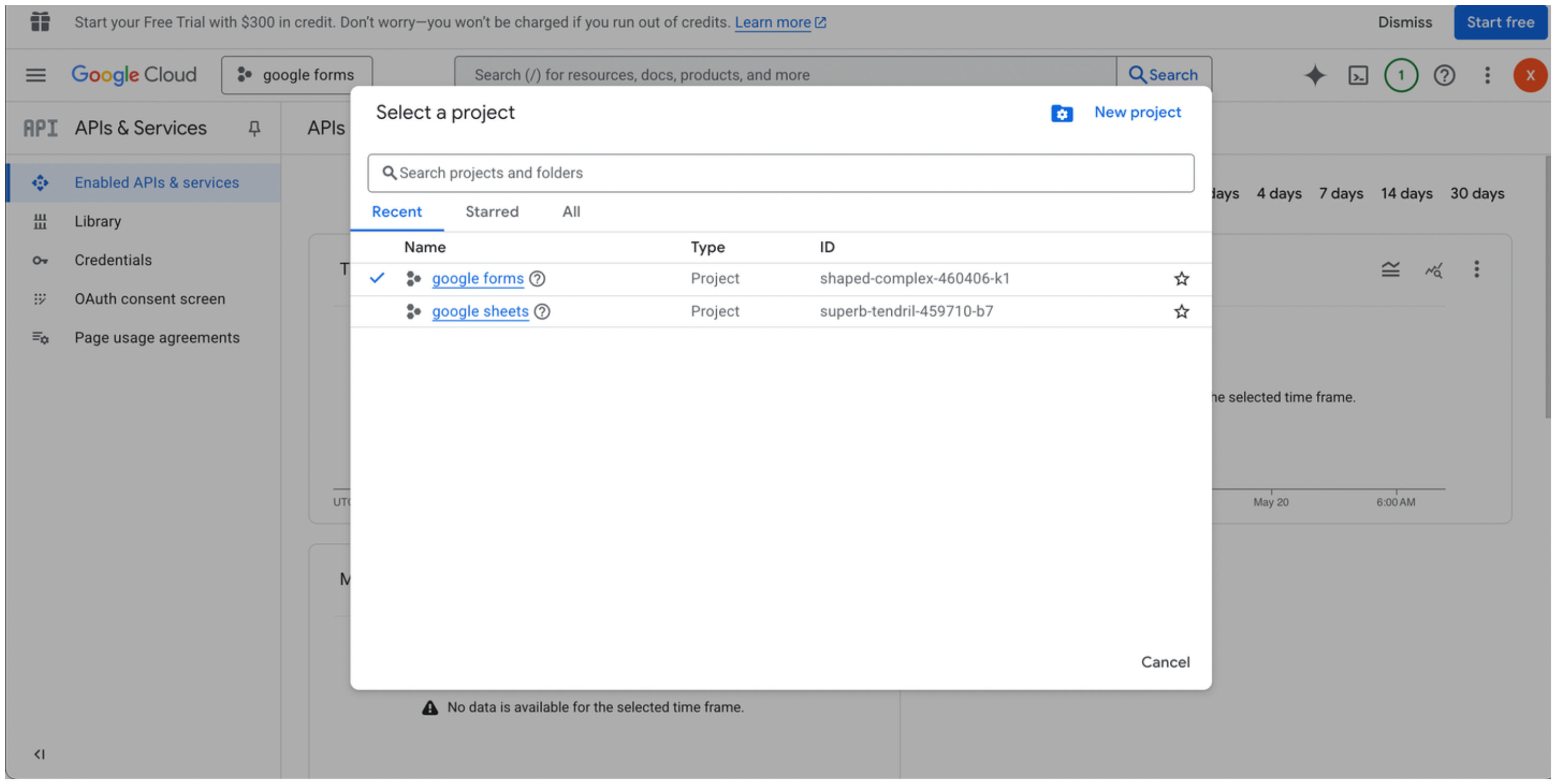The image size is (1556, 784).
Task: Cancel the Select a project dialog
Action: coord(1165,662)
